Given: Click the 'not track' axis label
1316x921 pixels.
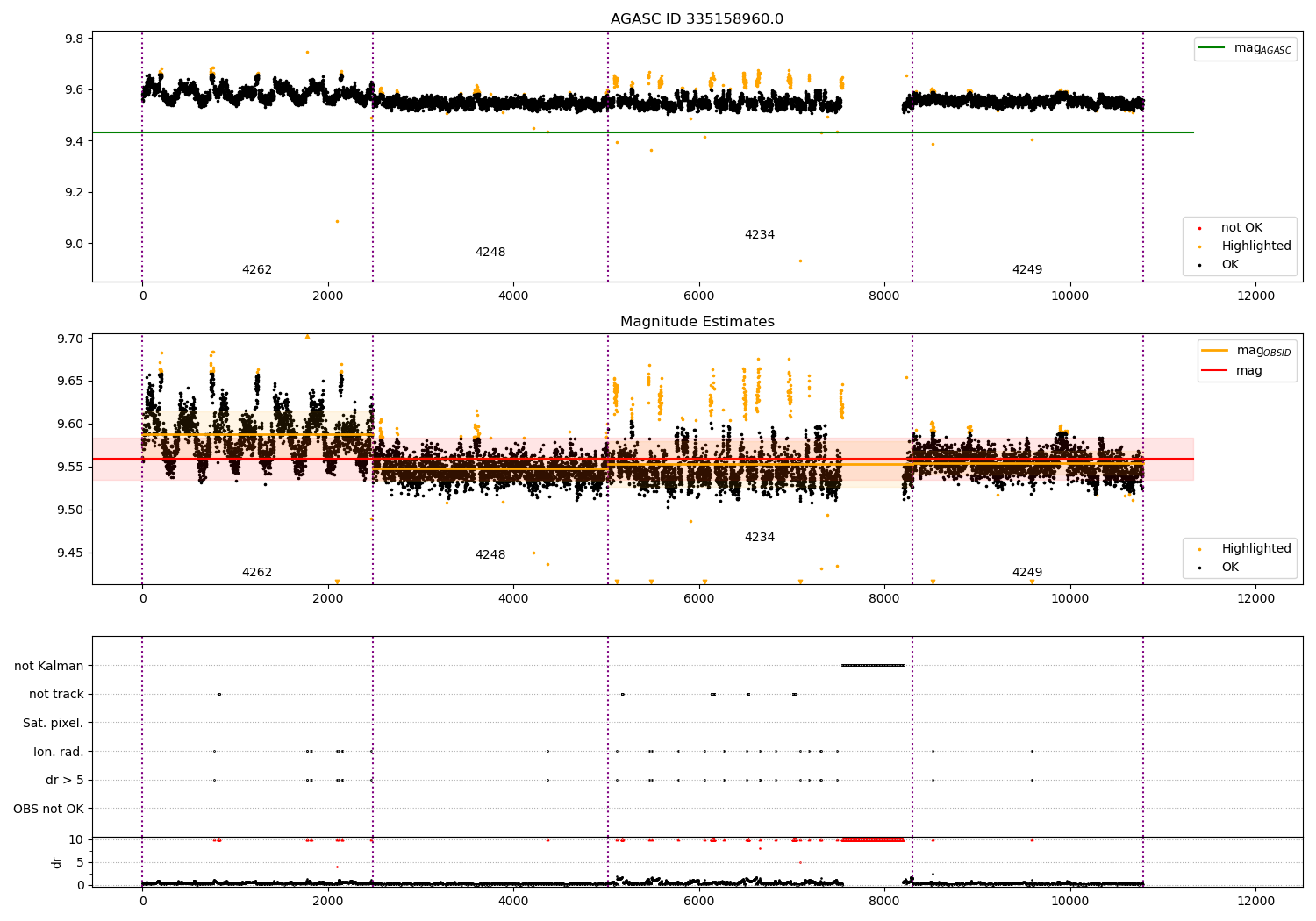Looking at the screenshot, I should (56, 695).
